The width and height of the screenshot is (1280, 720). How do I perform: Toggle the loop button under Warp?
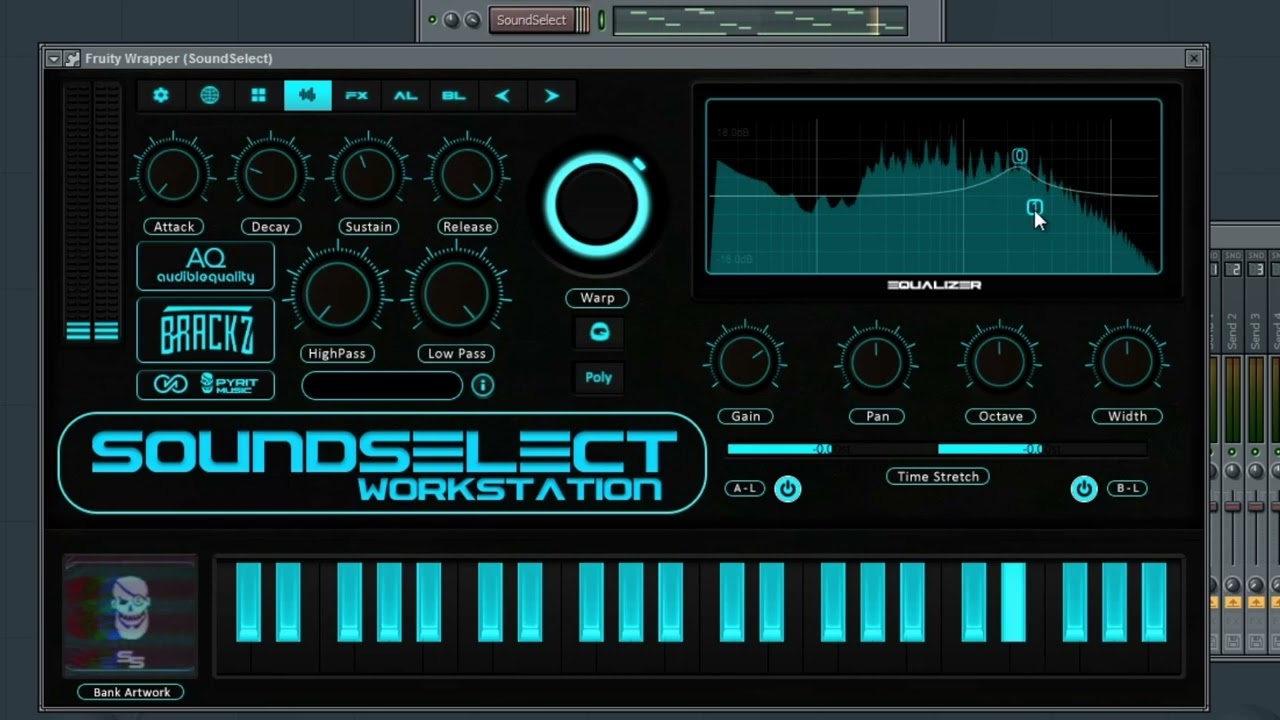[598, 333]
